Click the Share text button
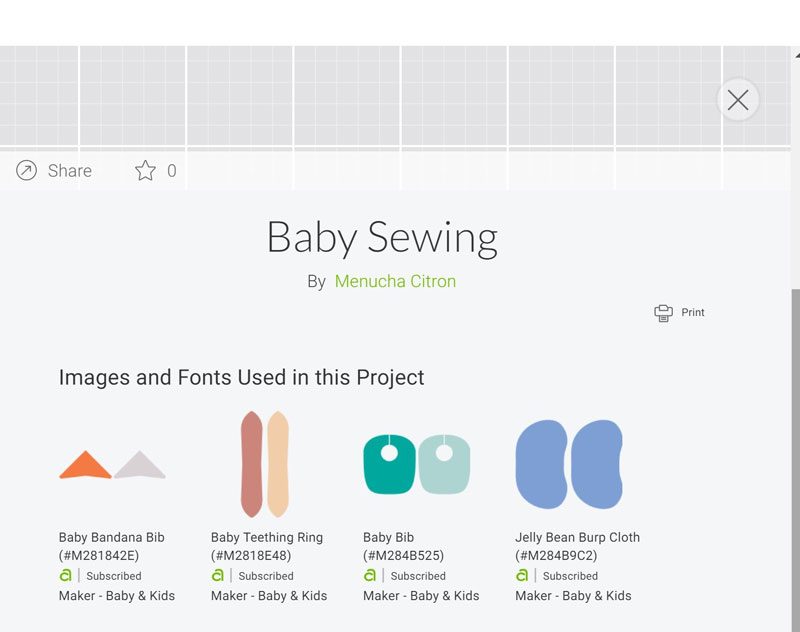Image resolution: width=800 pixels, height=632 pixels. coord(70,170)
